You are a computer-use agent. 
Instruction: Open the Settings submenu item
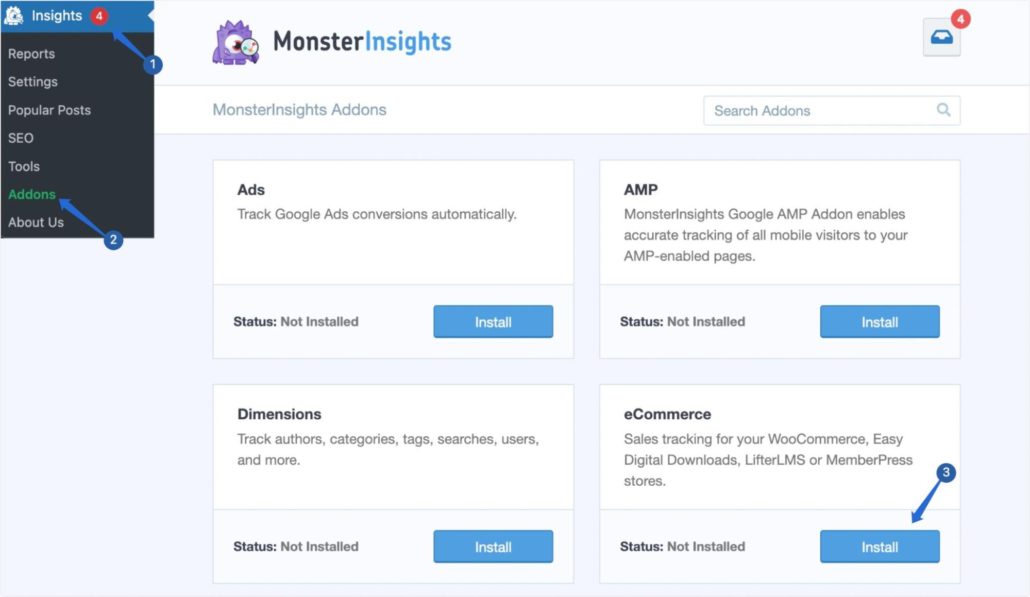tap(33, 81)
